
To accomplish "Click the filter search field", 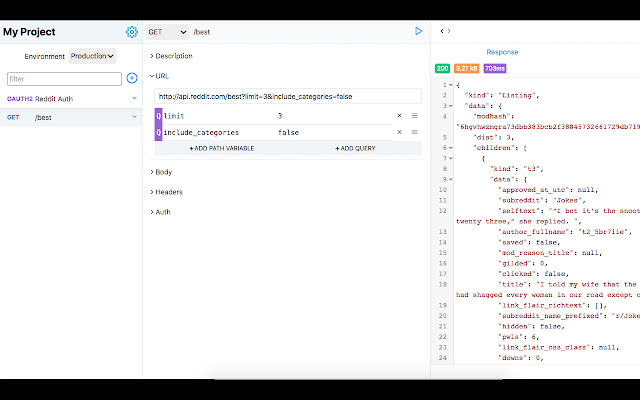I will [64, 78].
